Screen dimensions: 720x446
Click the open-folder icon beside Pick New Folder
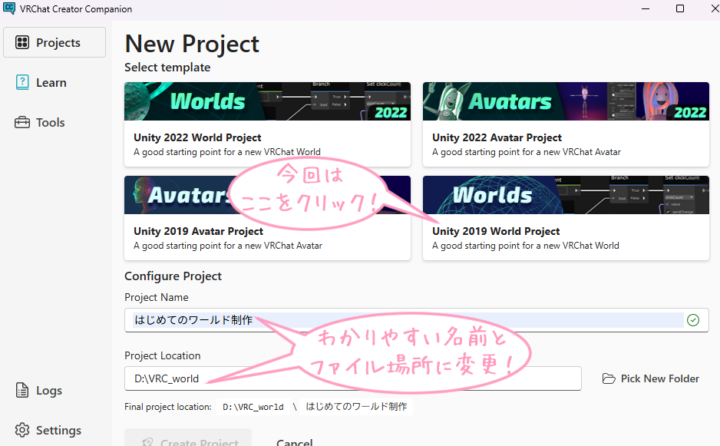[x=609, y=378]
